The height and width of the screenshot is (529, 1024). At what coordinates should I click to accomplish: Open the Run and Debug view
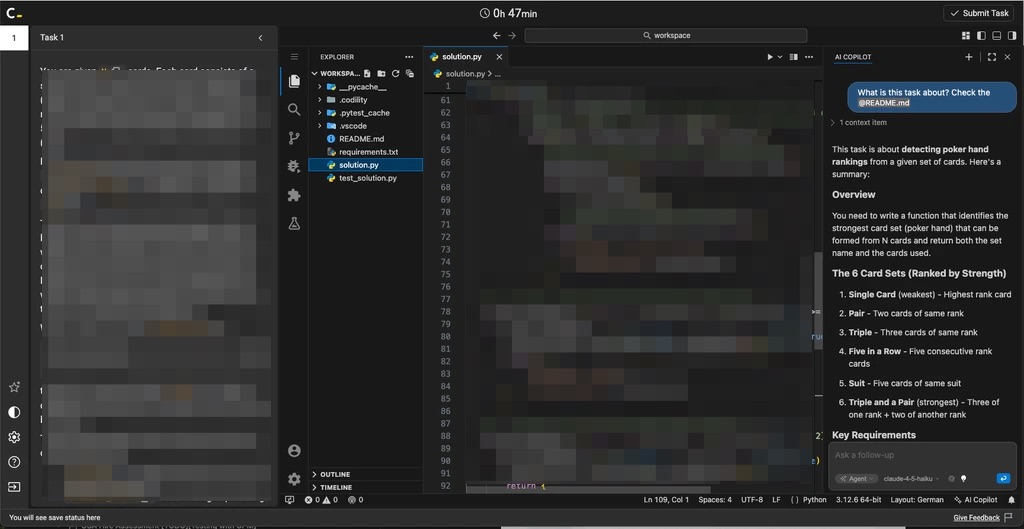(294, 167)
